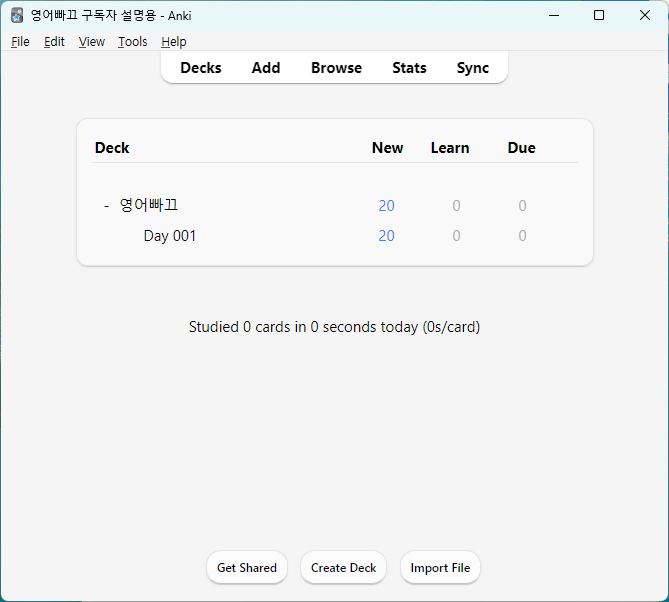Select the 영어빠끄 parent deck
This screenshot has width=669, height=602.
tap(148, 205)
